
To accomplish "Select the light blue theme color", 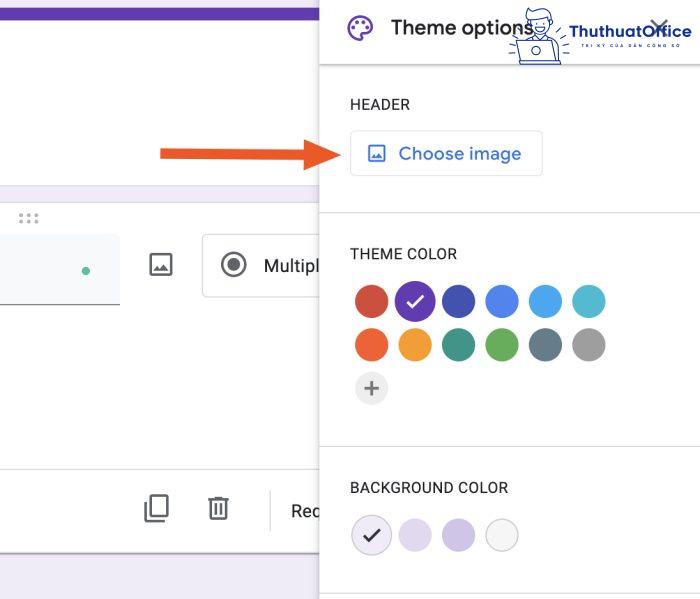I will pyautogui.click(x=545, y=301).
